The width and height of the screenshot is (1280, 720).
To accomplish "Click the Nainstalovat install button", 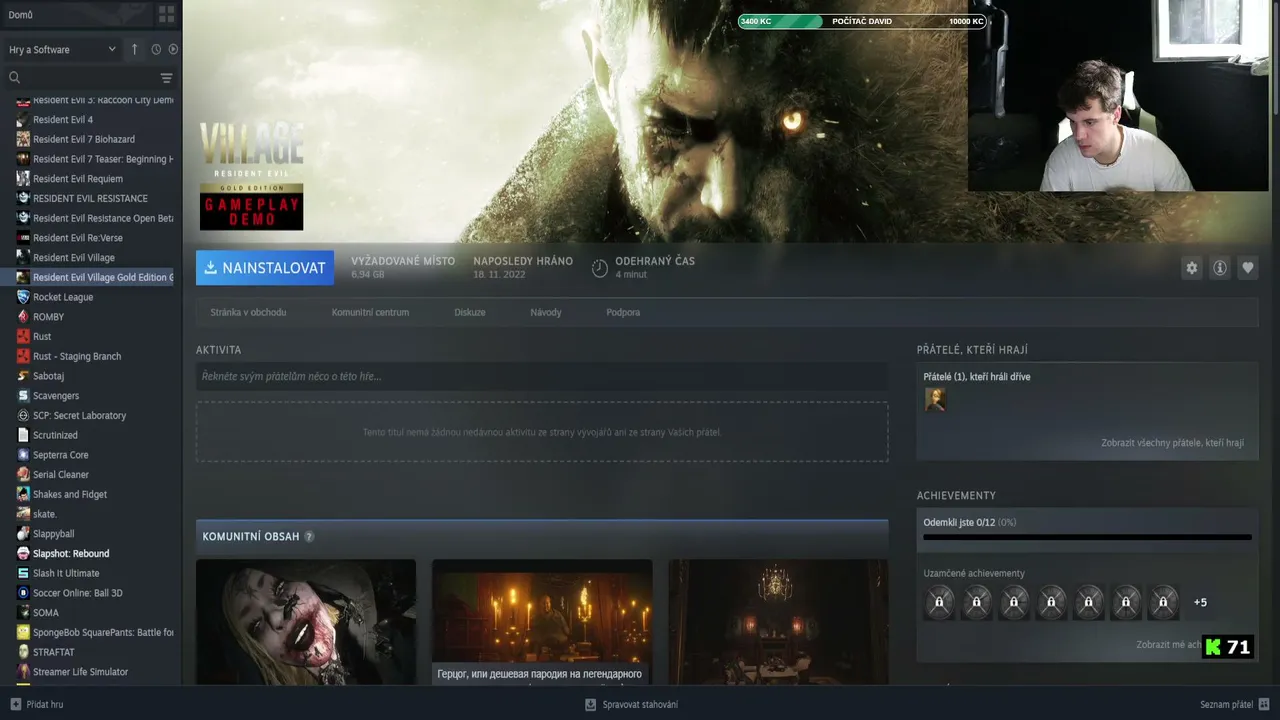I will [265, 268].
